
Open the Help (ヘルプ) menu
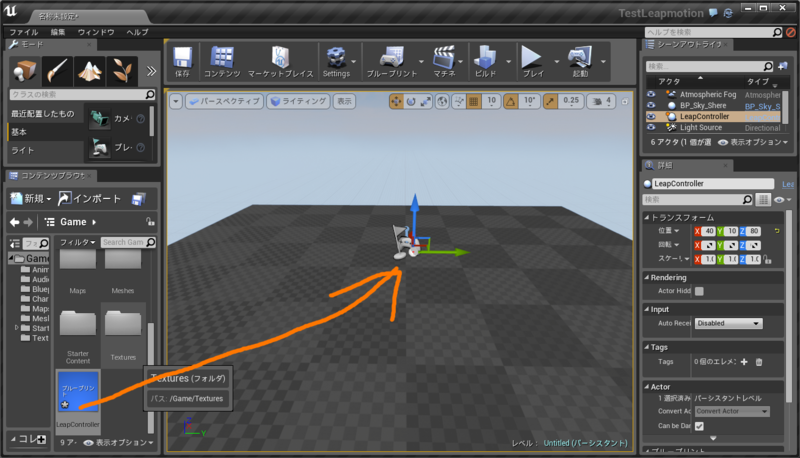point(137,32)
